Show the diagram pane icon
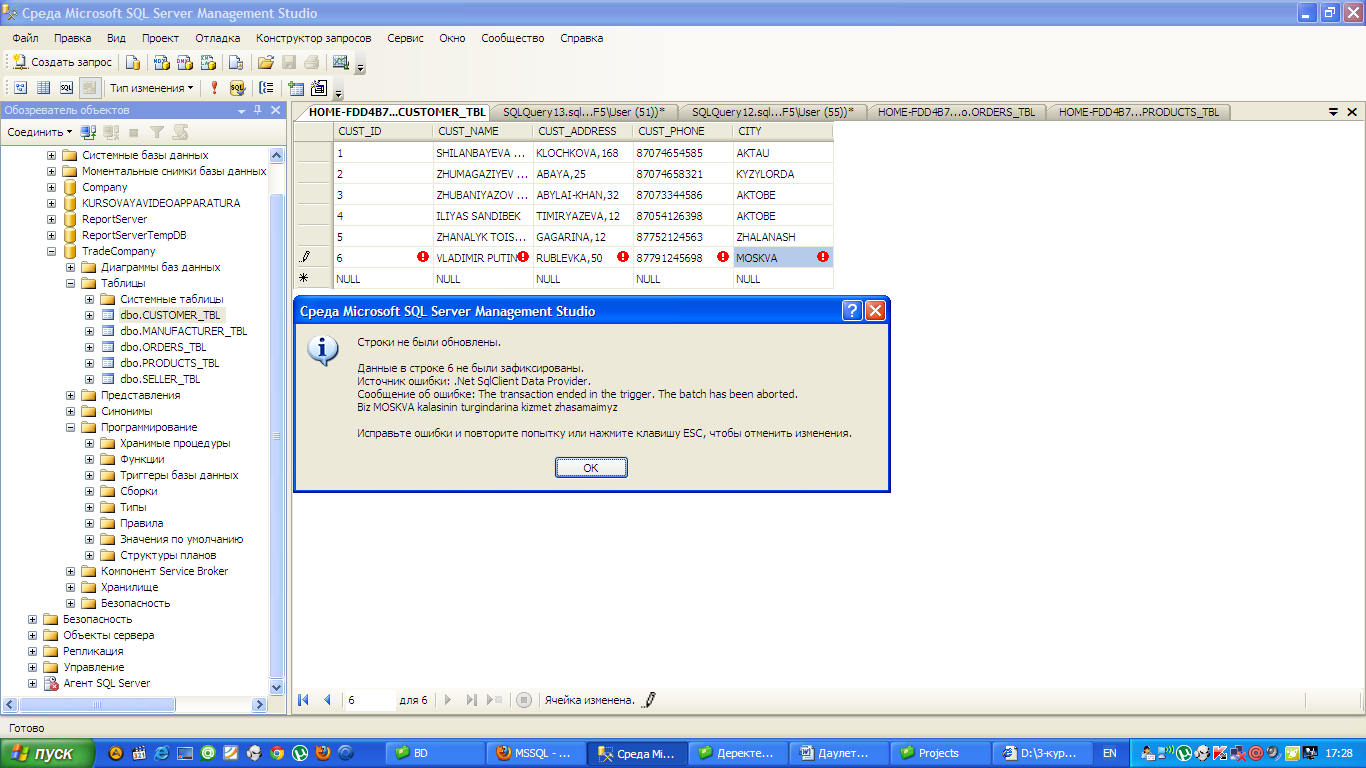 point(20,88)
